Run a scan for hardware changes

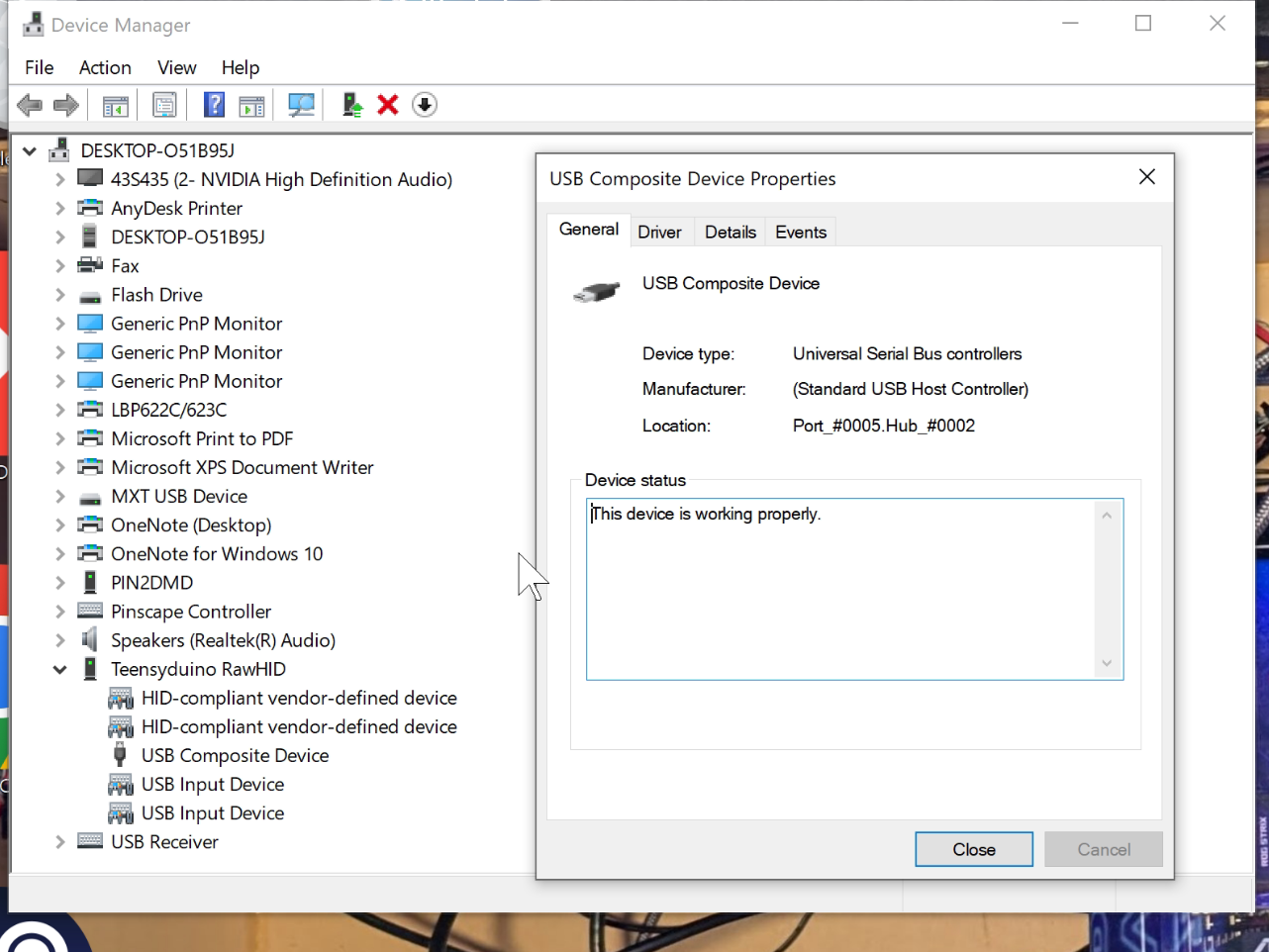pos(301,104)
